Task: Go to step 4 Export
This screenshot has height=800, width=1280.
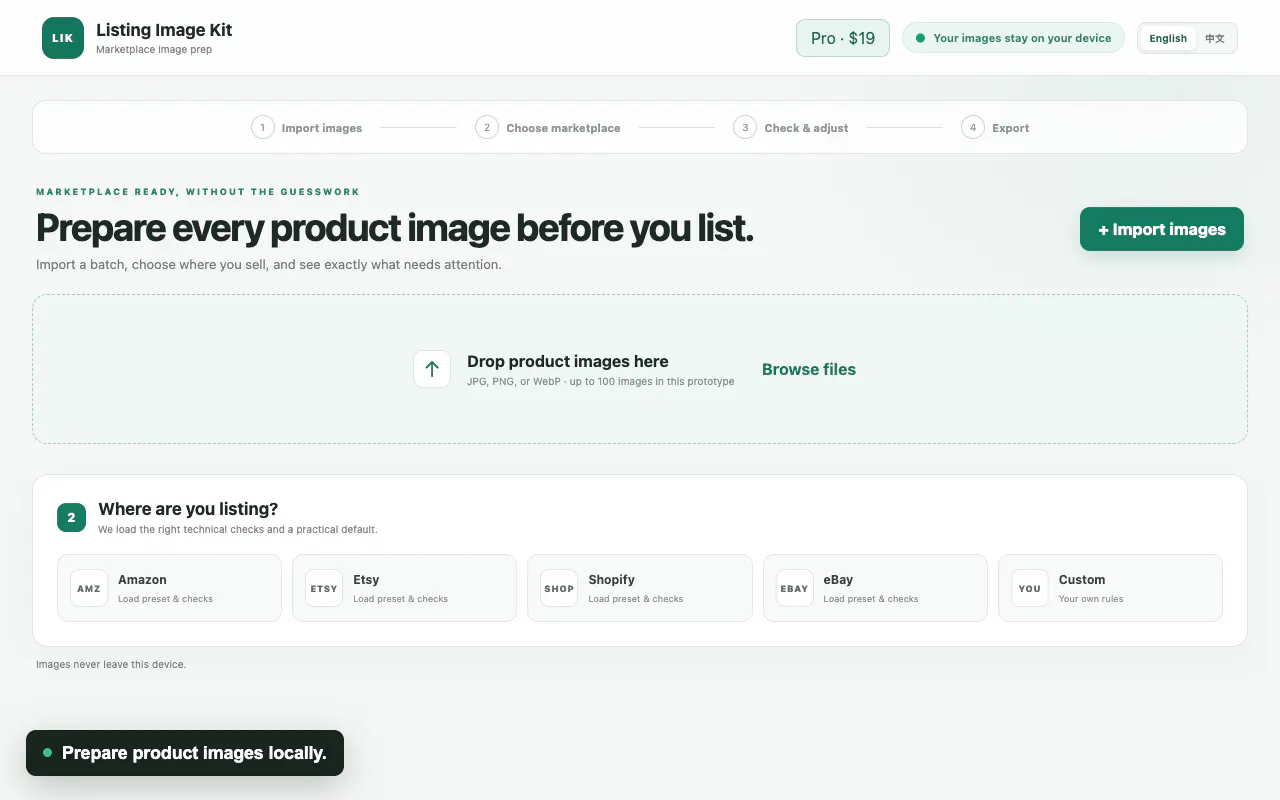Action: click(995, 128)
